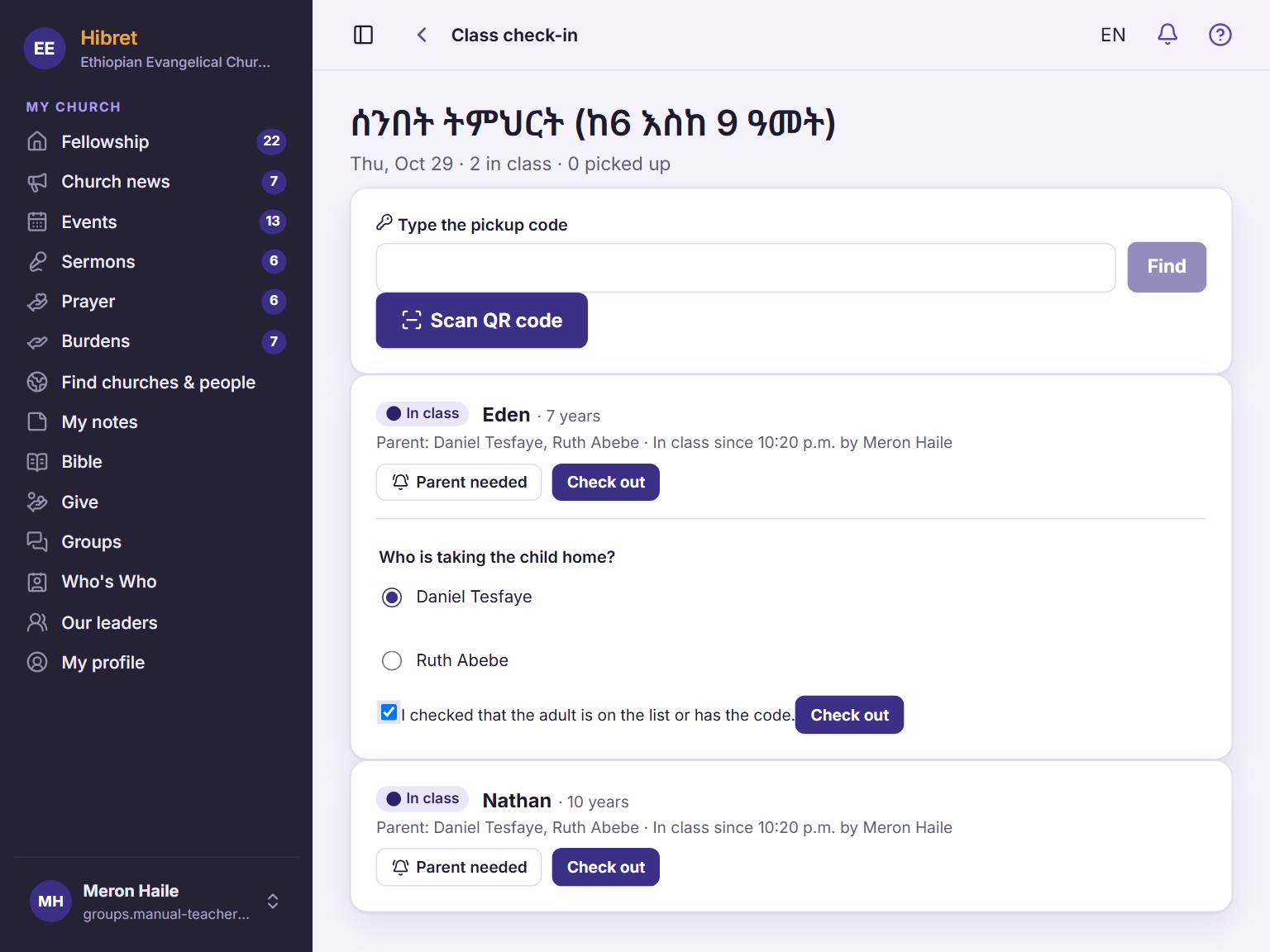This screenshot has width=1270, height=952.
Task: Switch language with the EN selector
Action: 1113,35
